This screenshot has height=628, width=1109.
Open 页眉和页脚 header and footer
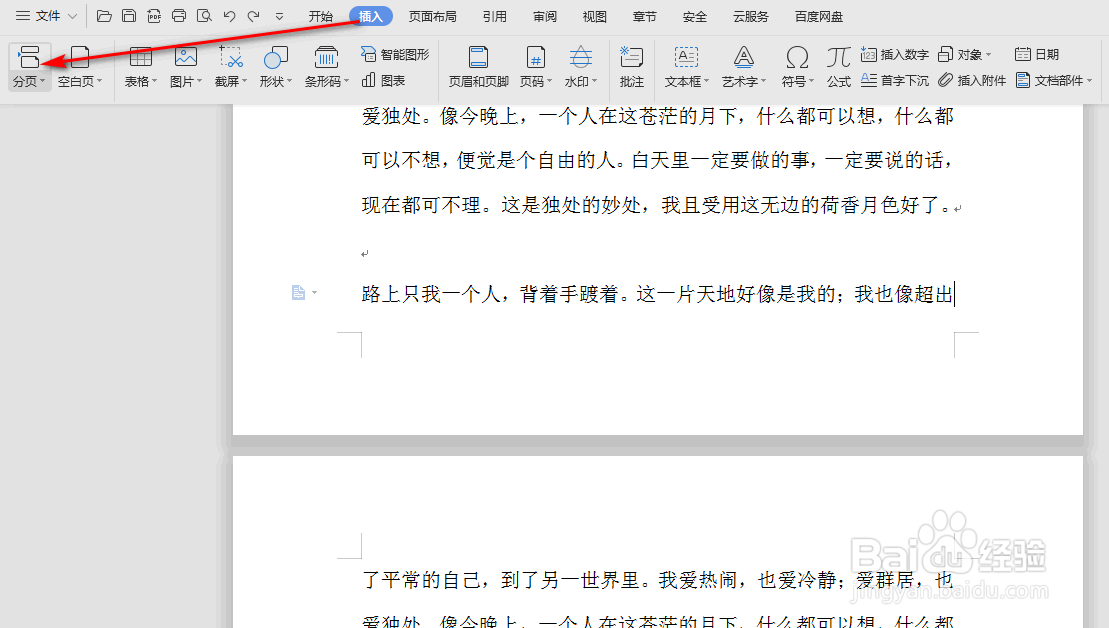479,67
